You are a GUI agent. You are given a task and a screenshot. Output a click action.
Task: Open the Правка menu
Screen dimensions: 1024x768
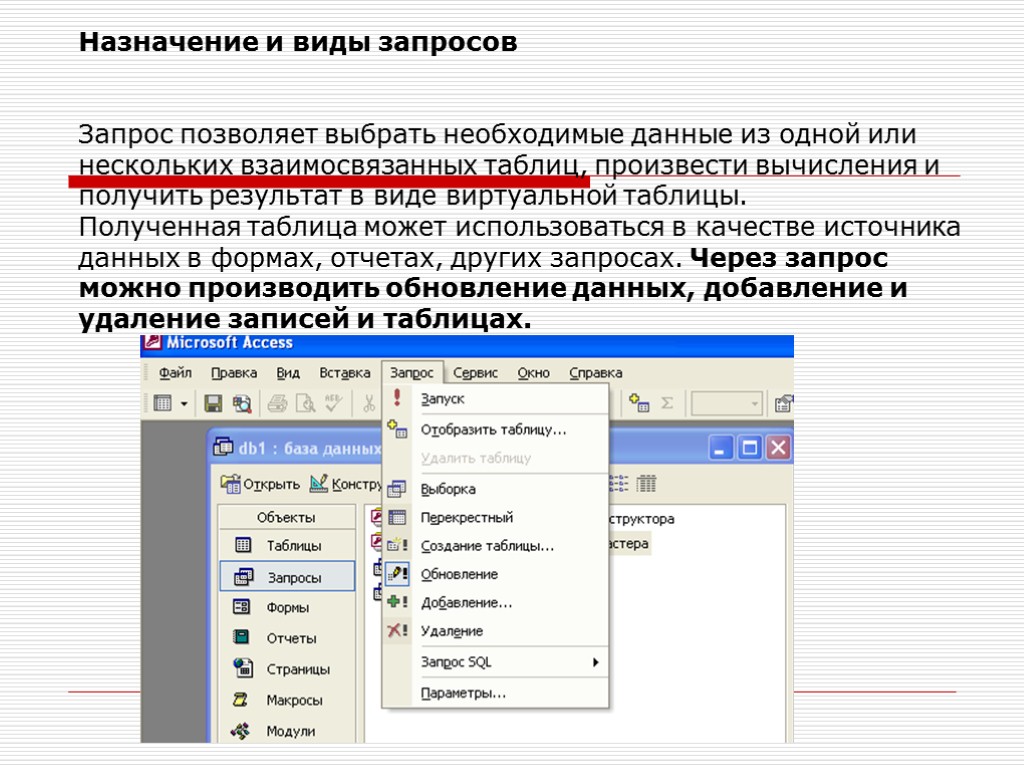pos(233,373)
